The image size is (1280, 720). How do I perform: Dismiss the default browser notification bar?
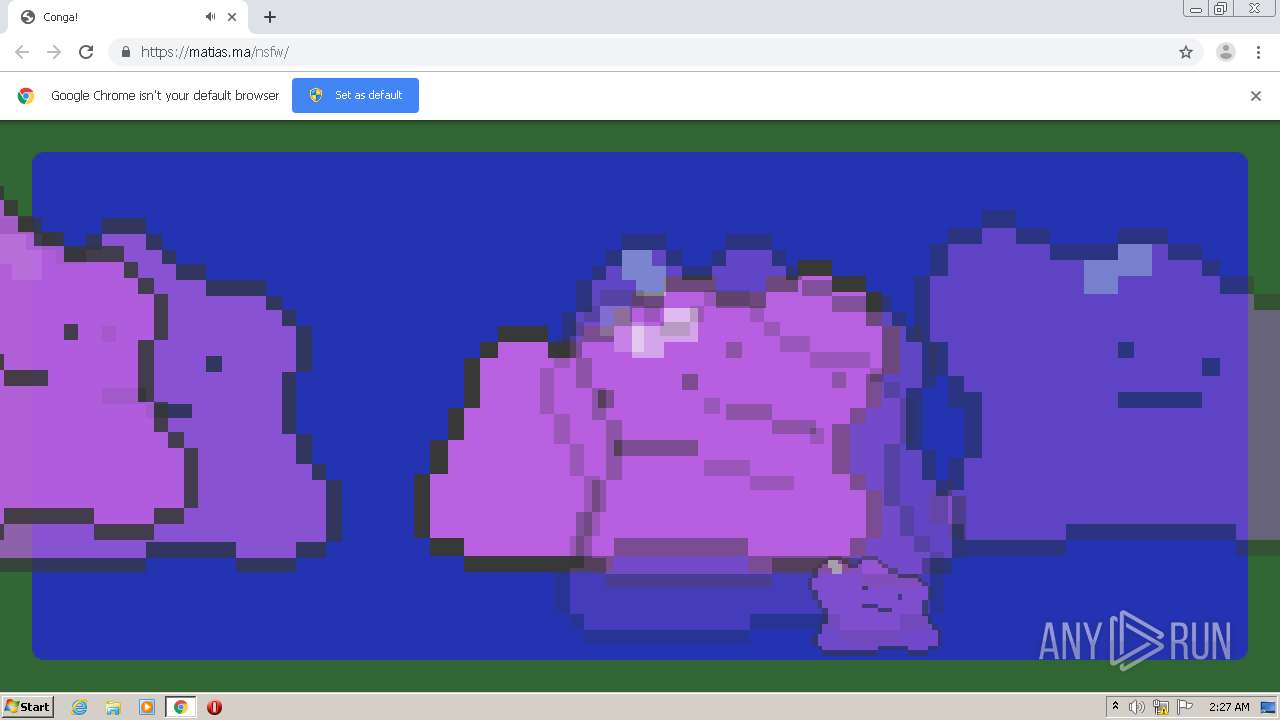1256,96
